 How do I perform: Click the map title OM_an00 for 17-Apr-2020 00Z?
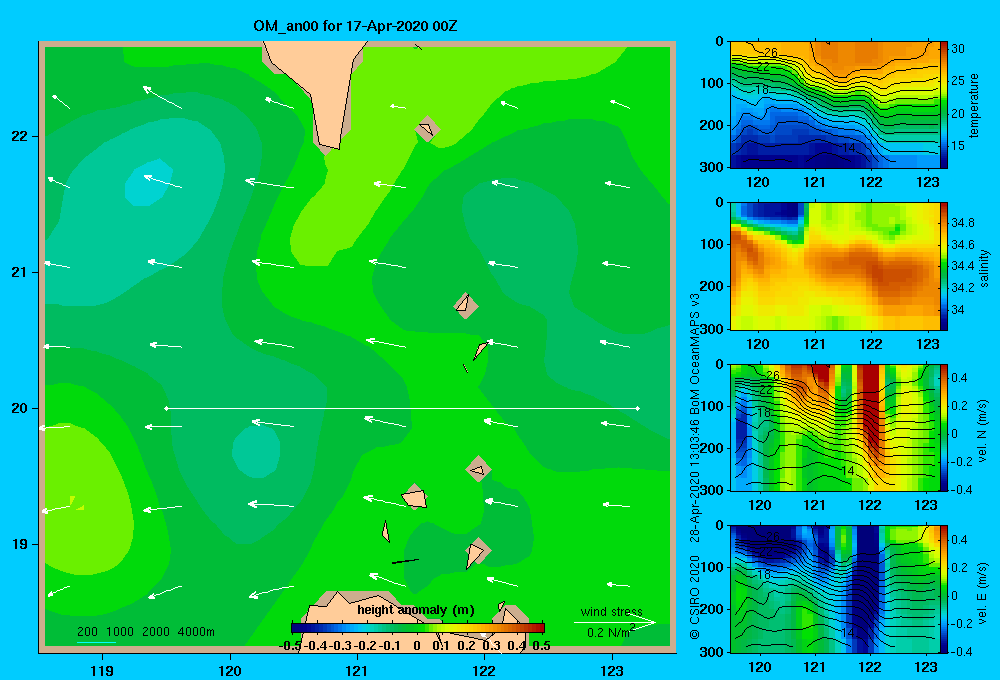[355, 26]
